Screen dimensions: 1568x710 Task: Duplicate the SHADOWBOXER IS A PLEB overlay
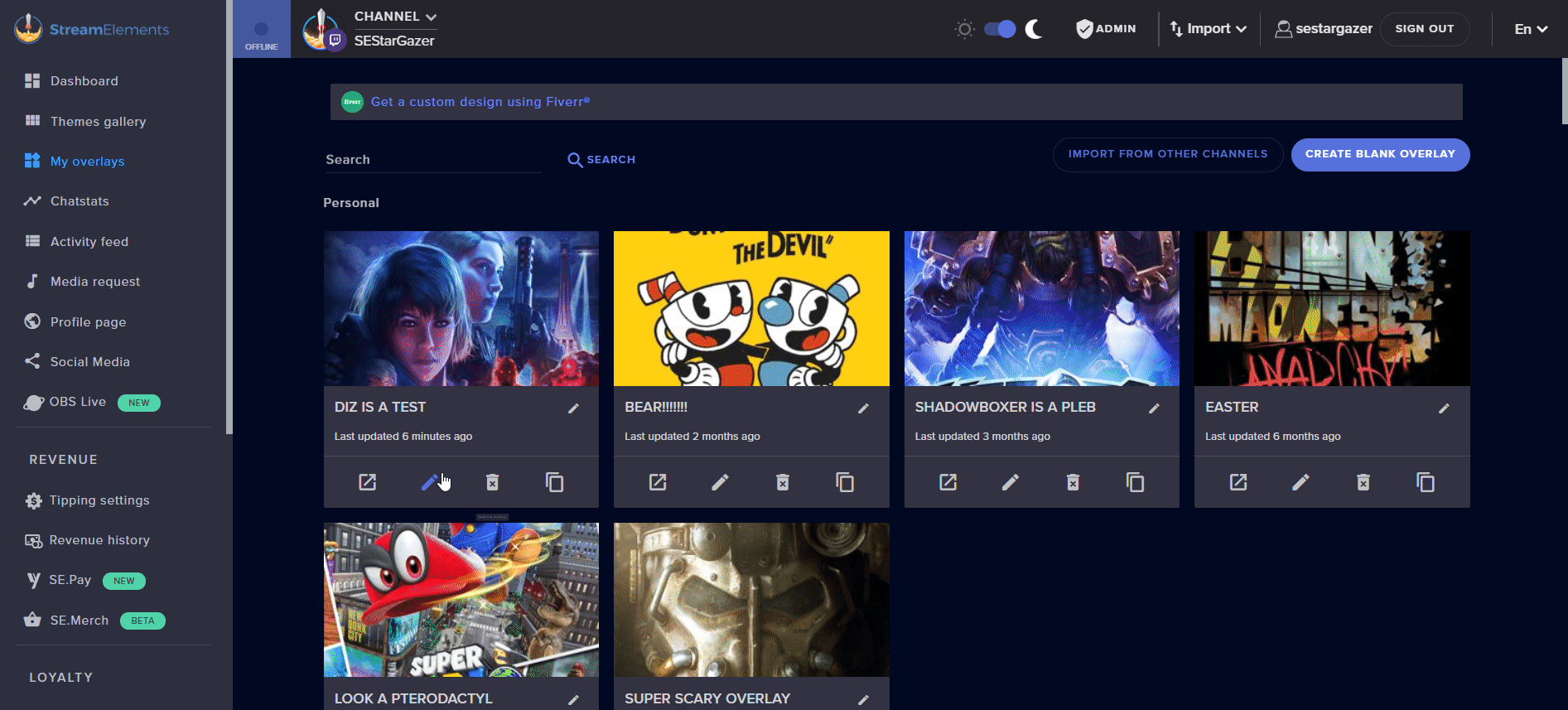tap(1135, 482)
